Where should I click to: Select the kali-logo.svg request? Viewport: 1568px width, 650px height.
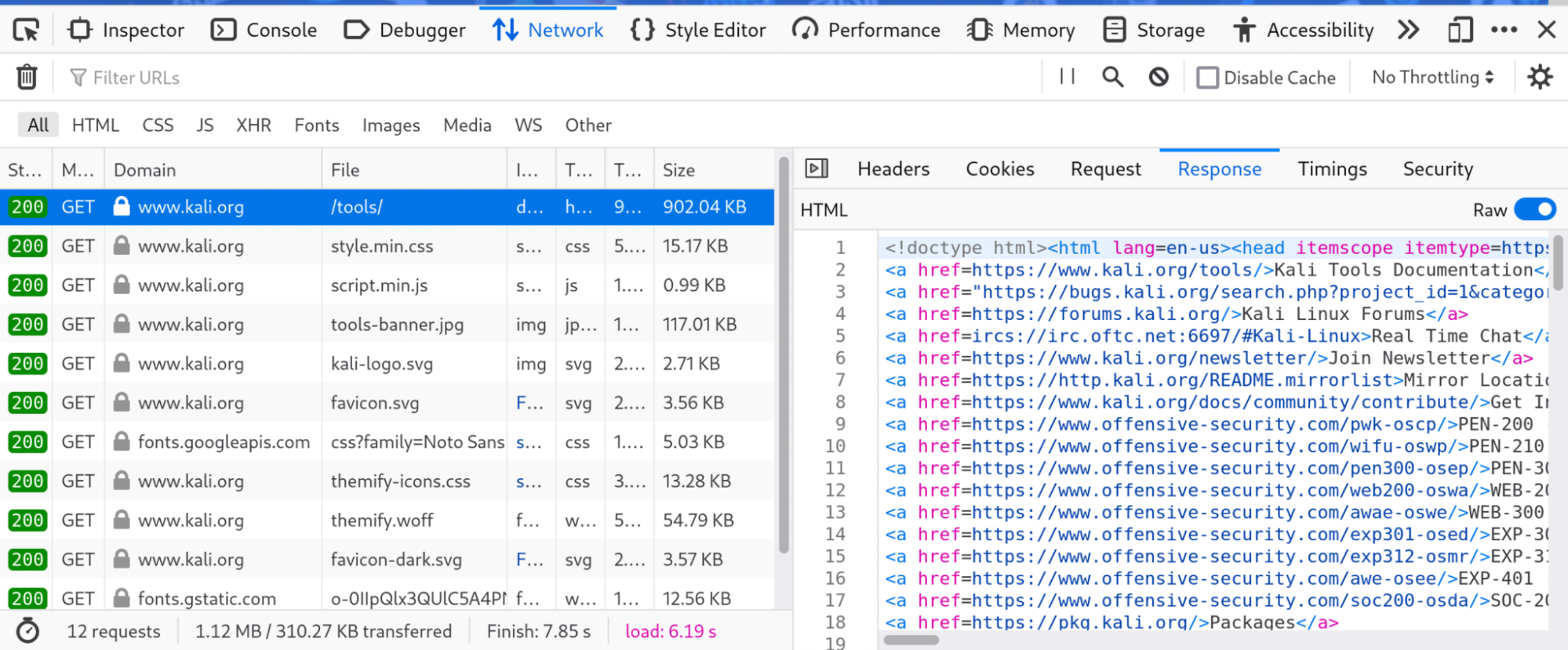(387, 363)
